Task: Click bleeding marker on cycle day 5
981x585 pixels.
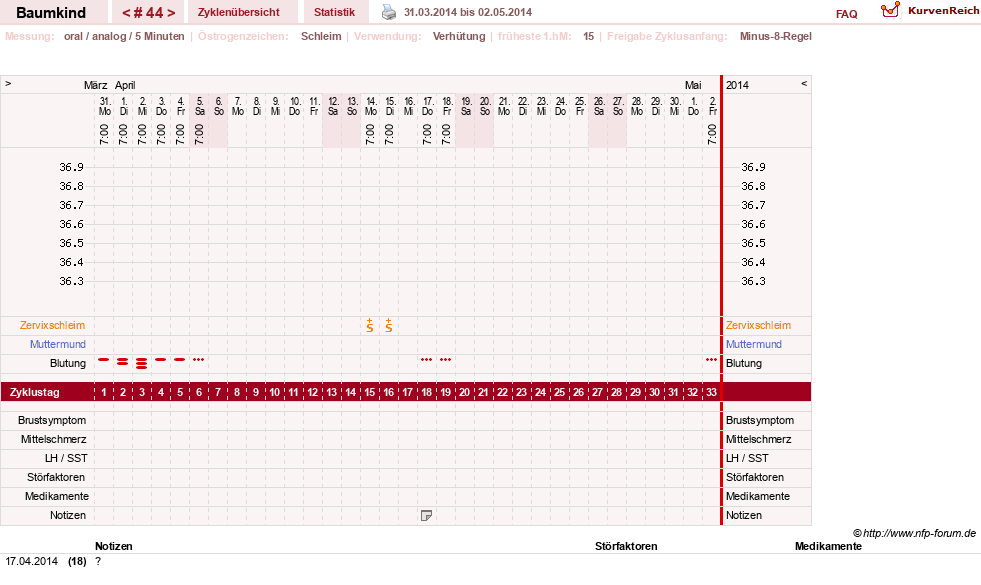Action: (x=180, y=360)
